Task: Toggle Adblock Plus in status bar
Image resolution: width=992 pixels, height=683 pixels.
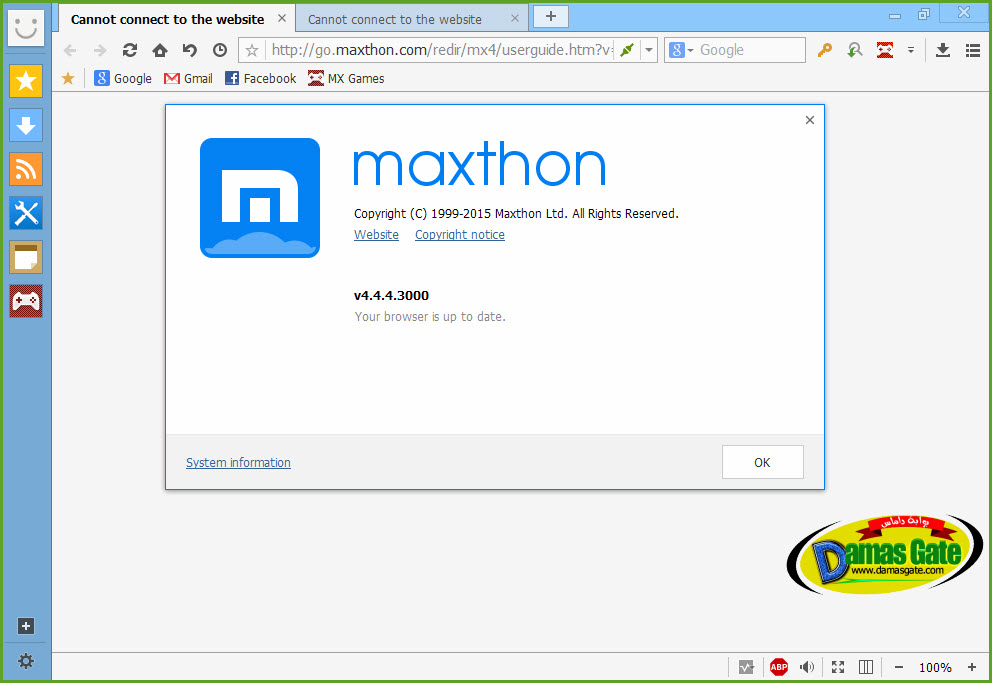Action: point(779,667)
